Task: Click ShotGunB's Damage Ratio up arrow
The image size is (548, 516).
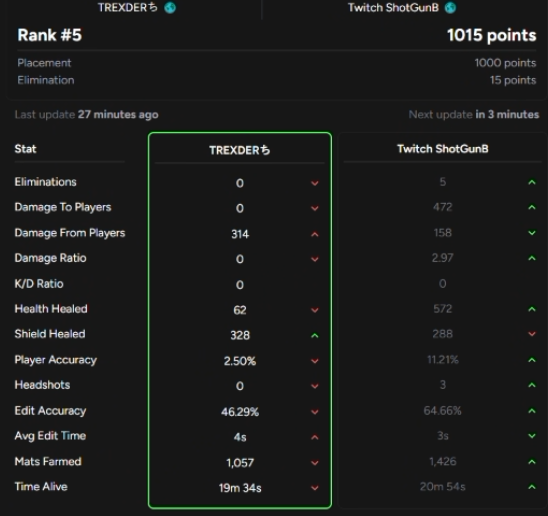Action: [x=532, y=258]
